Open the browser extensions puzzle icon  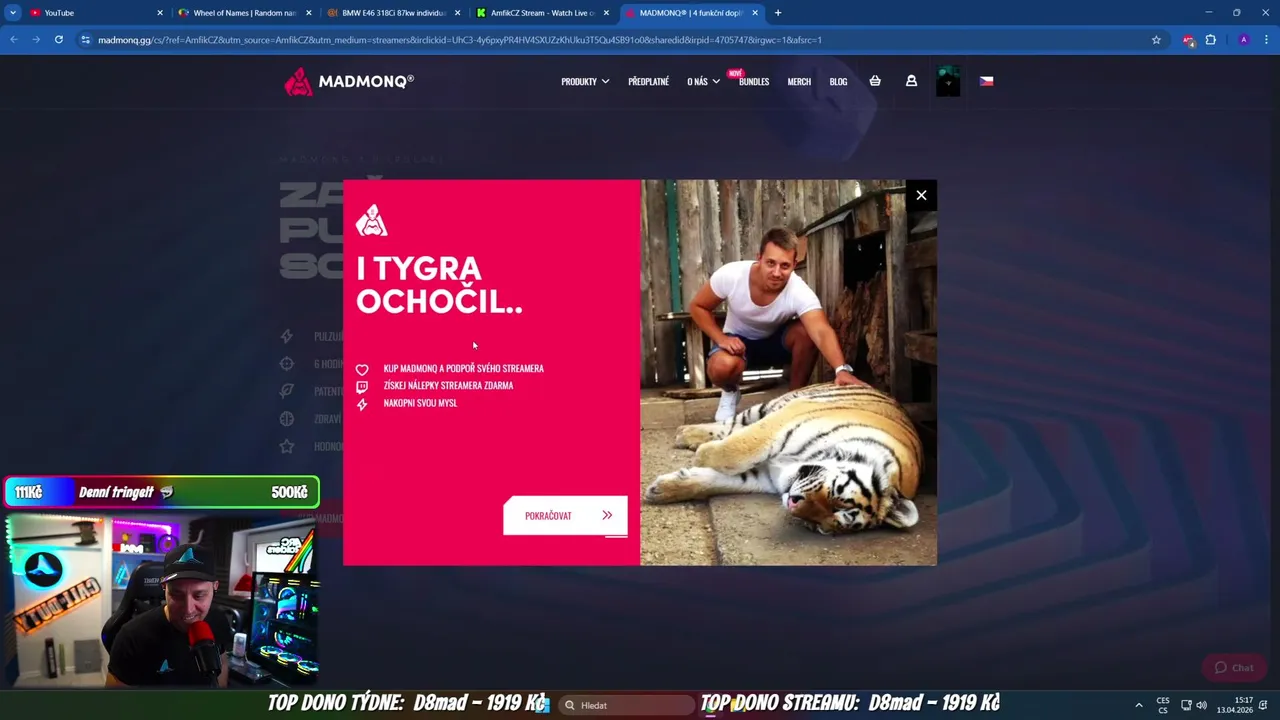pos(1211,40)
